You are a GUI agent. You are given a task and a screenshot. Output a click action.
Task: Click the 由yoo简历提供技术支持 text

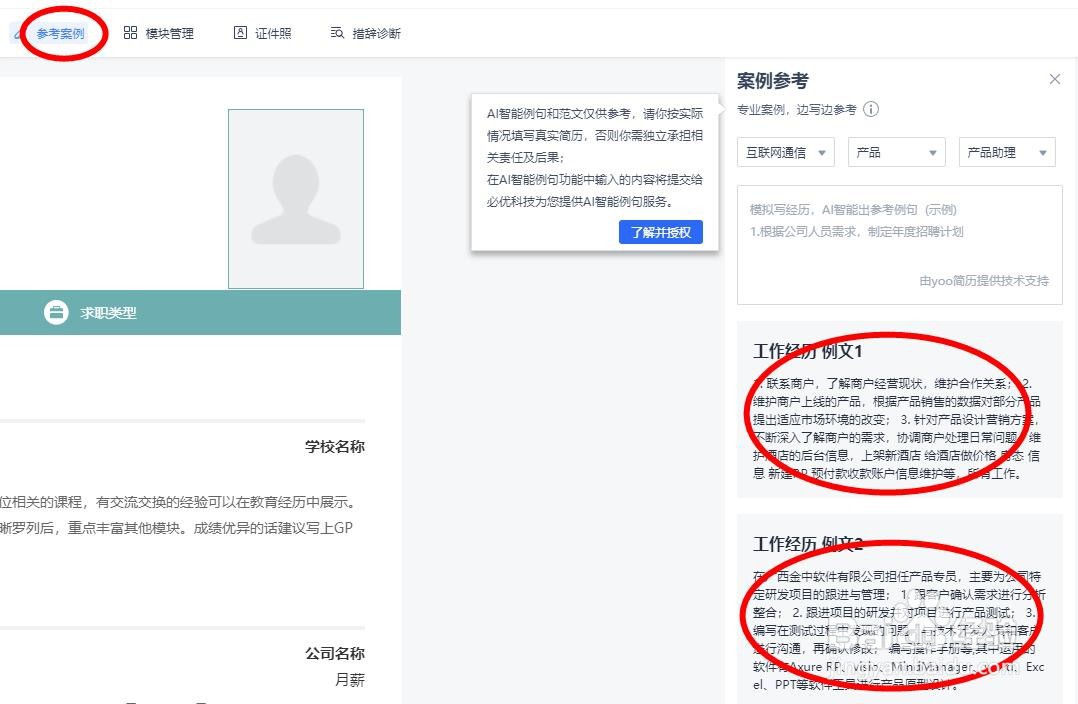point(984,280)
